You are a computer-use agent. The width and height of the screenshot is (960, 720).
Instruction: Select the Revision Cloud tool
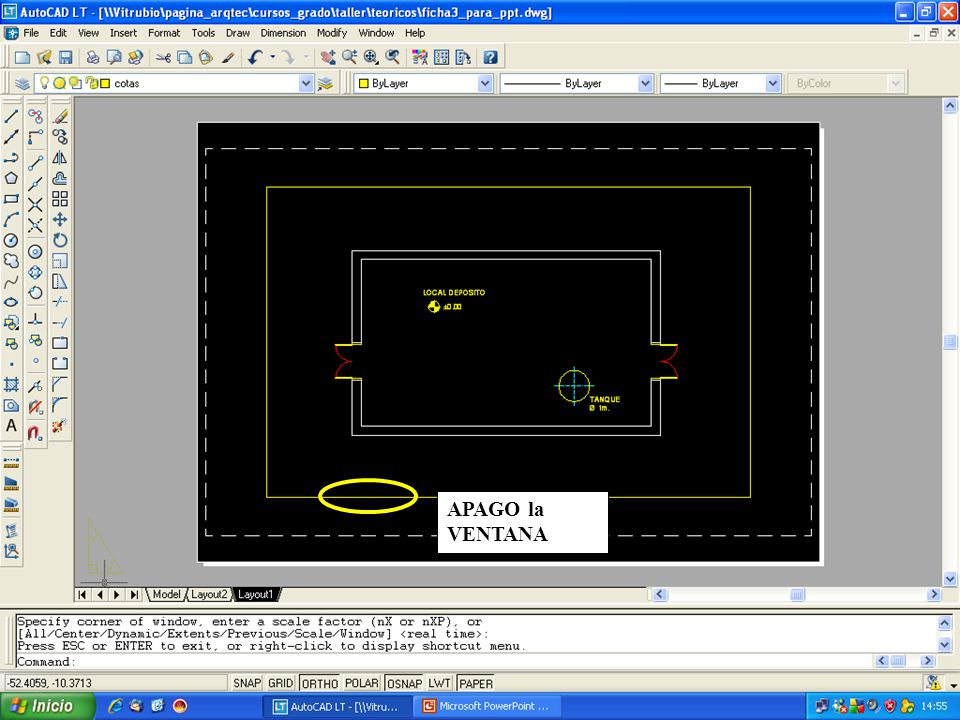click(11, 261)
